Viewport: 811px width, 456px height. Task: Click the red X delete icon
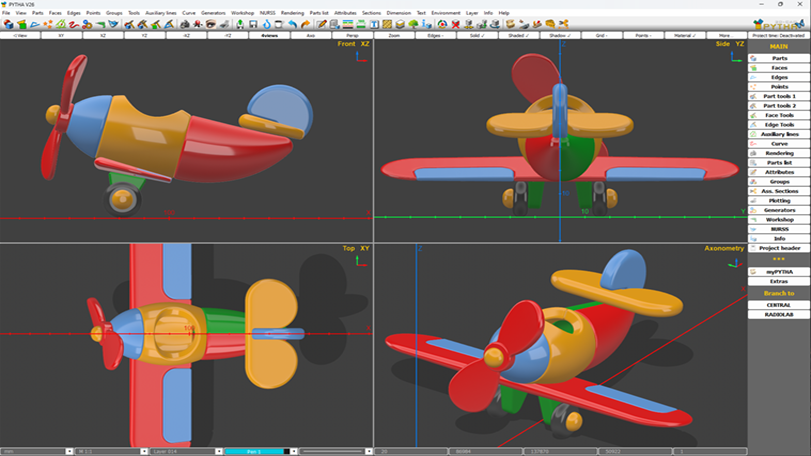click(456, 24)
